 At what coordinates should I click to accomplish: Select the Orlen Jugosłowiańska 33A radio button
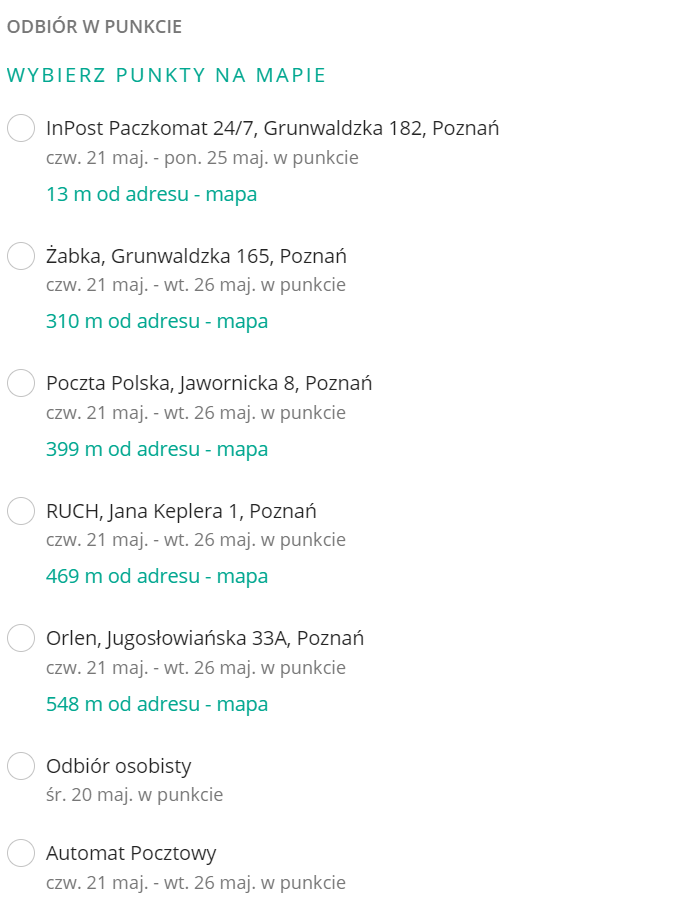click(21, 638)
